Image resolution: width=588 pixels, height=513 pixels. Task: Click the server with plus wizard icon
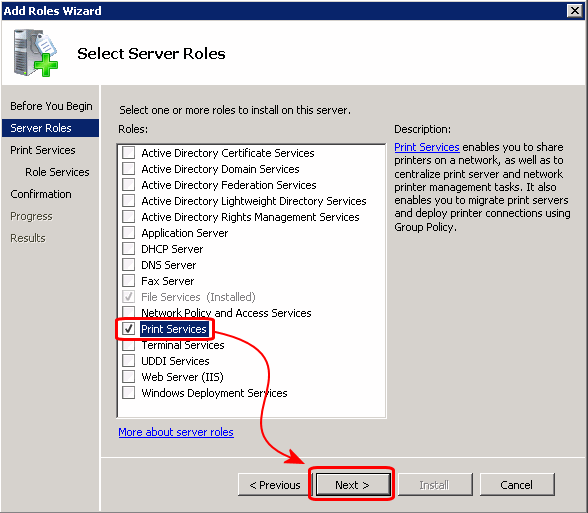coord(36,53)
